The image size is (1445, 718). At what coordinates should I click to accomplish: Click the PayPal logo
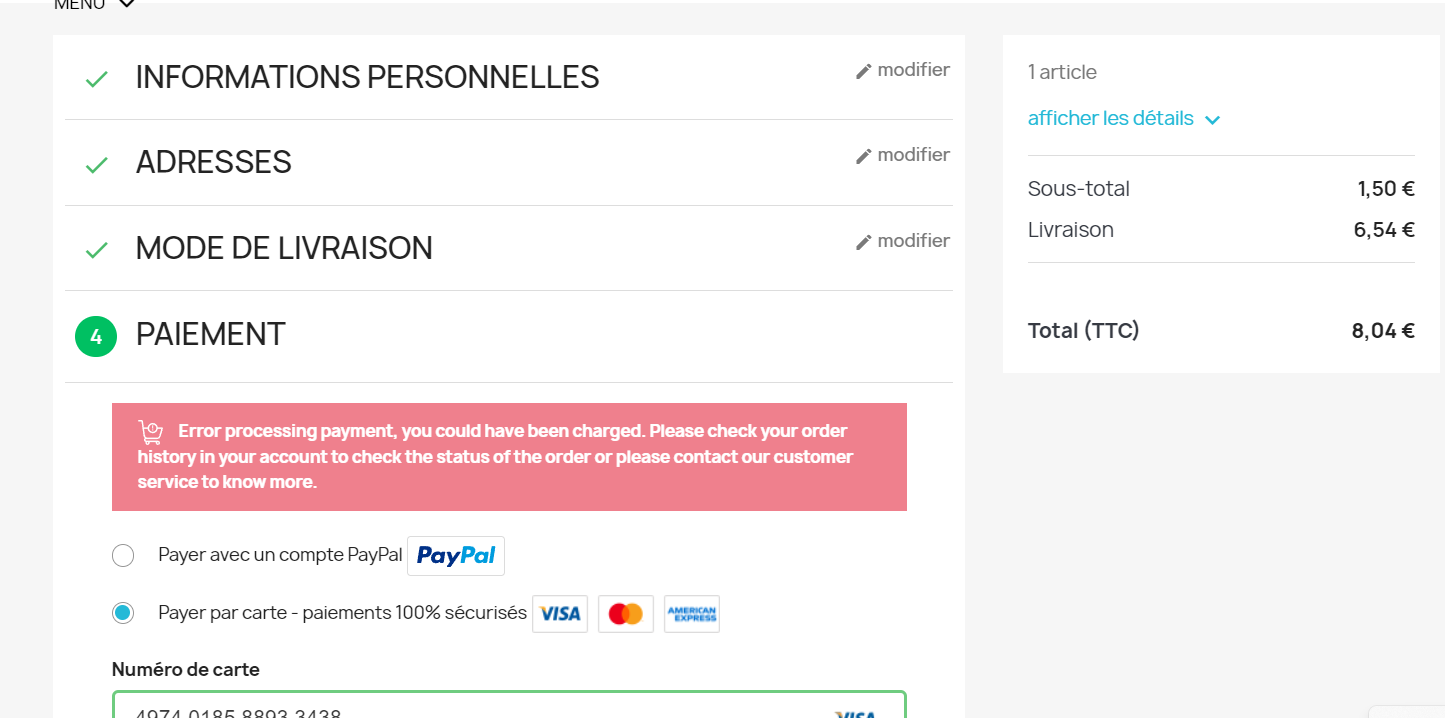click(456, 556)
